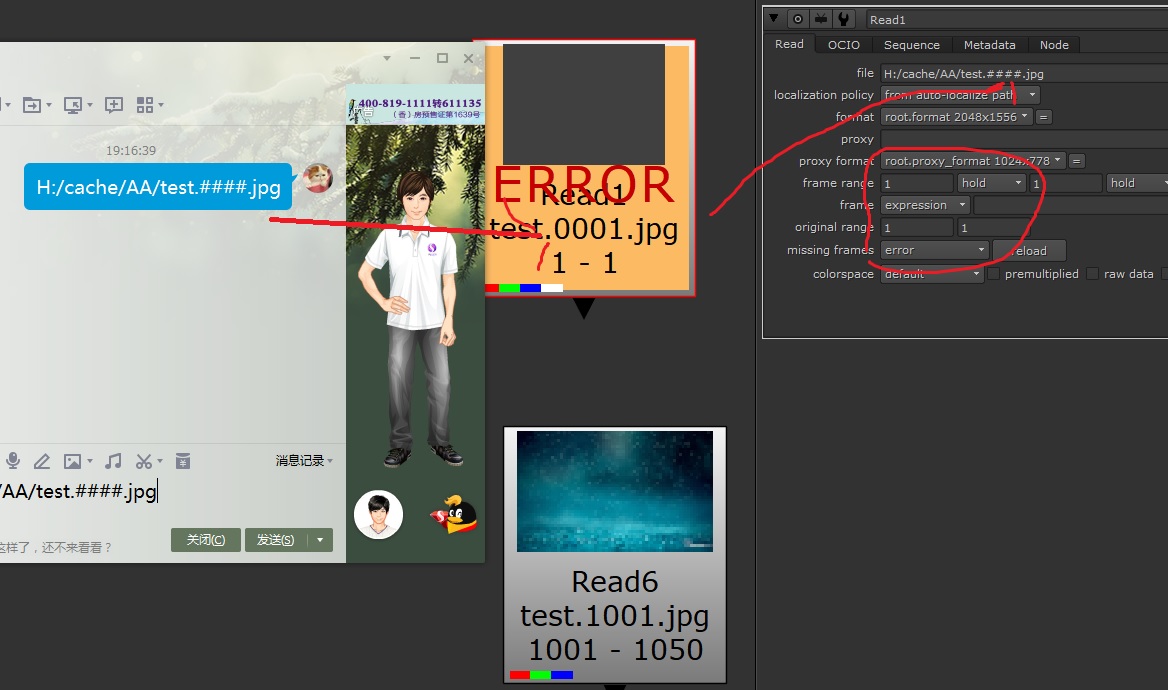This screenshot has width=1168, height=690.
Task: Toggle the raw data checkbox
Action: point(1092,274)
